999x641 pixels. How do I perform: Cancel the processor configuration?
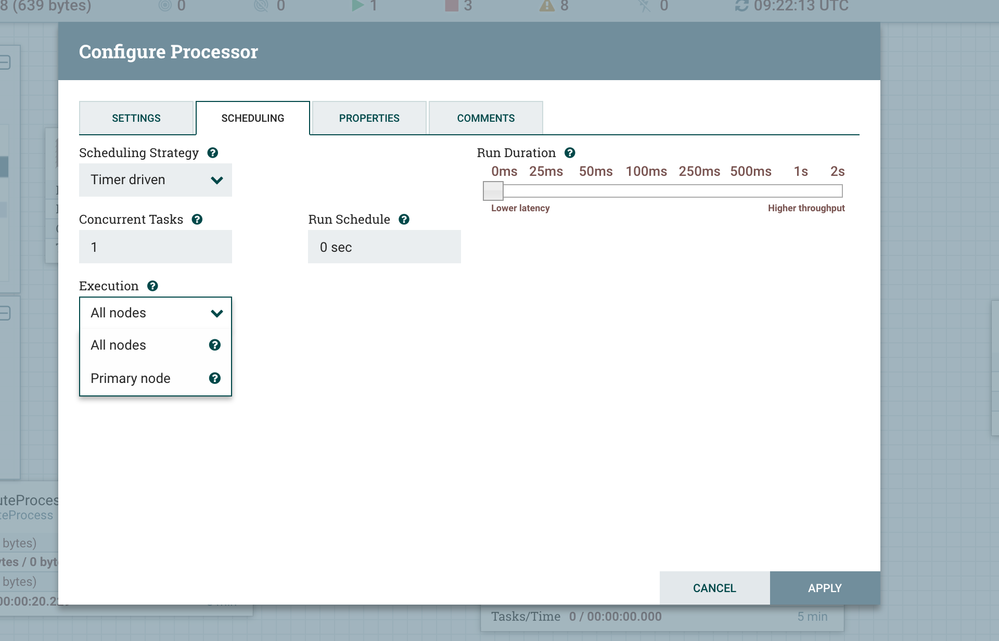714,588
